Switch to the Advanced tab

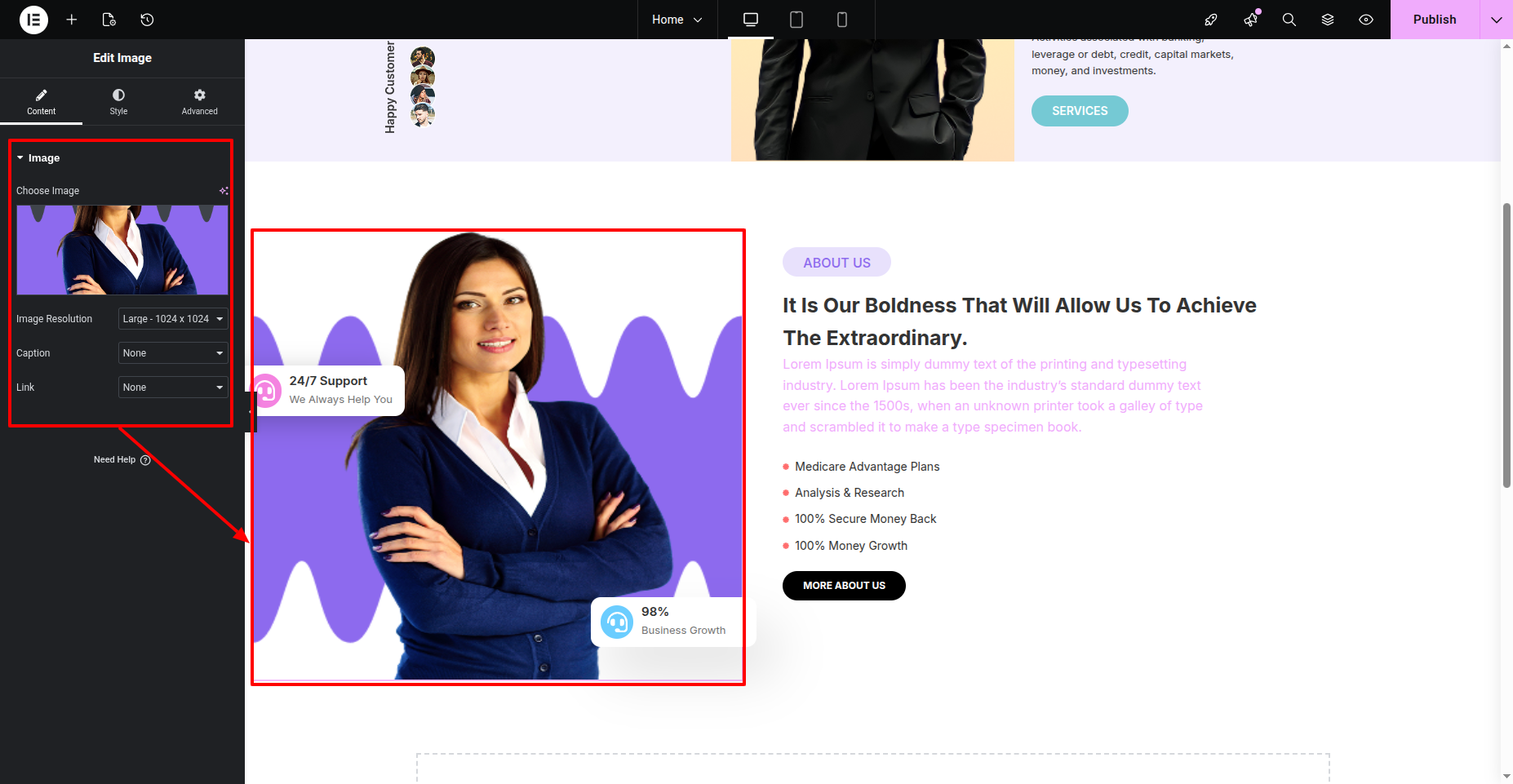200,102
